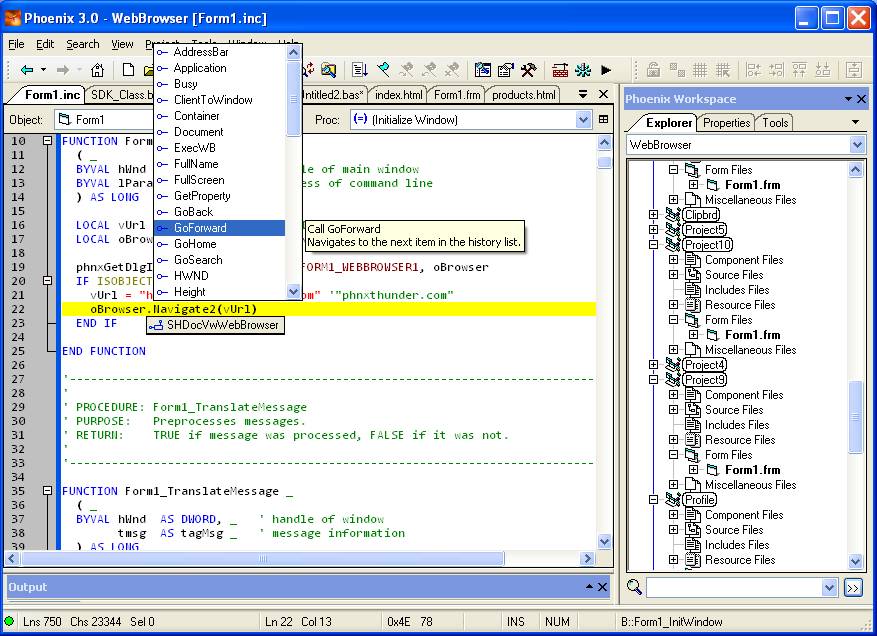Expand the Clipbrd project node
Screen dimensions: 877x636
pos(653,215)
